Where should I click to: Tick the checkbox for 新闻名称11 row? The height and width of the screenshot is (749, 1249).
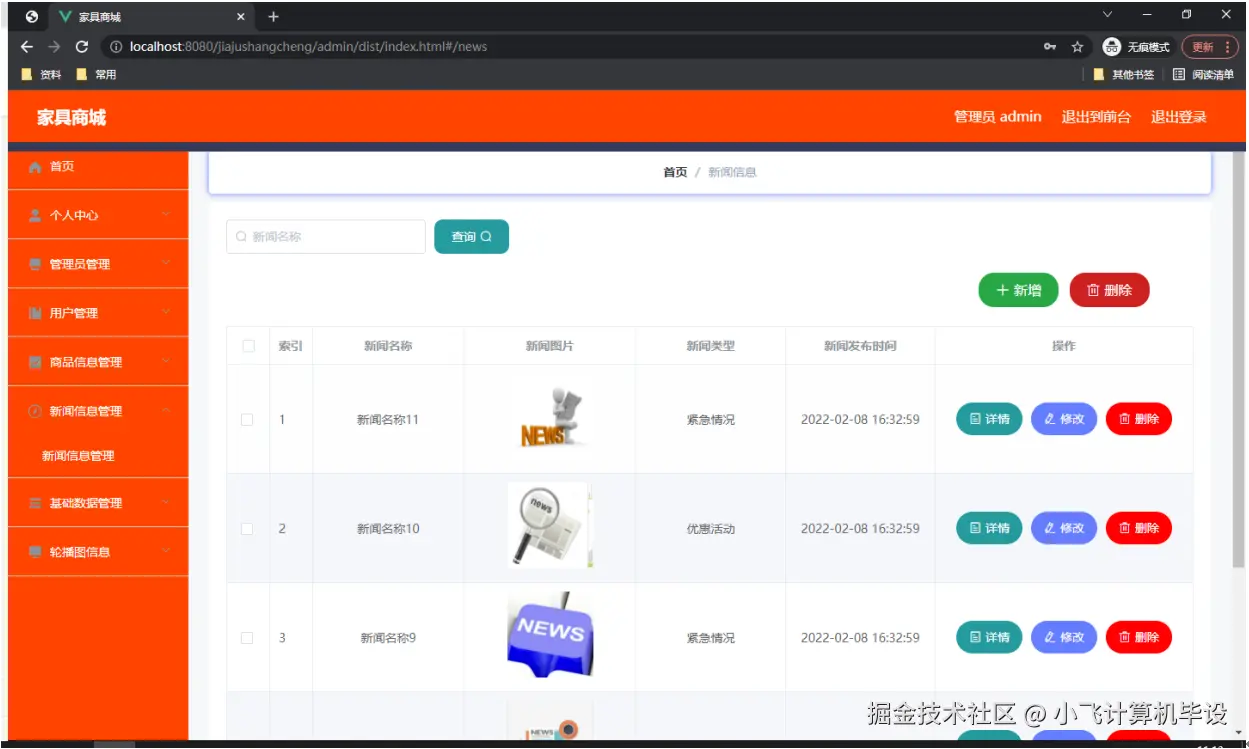click(247, 420)
